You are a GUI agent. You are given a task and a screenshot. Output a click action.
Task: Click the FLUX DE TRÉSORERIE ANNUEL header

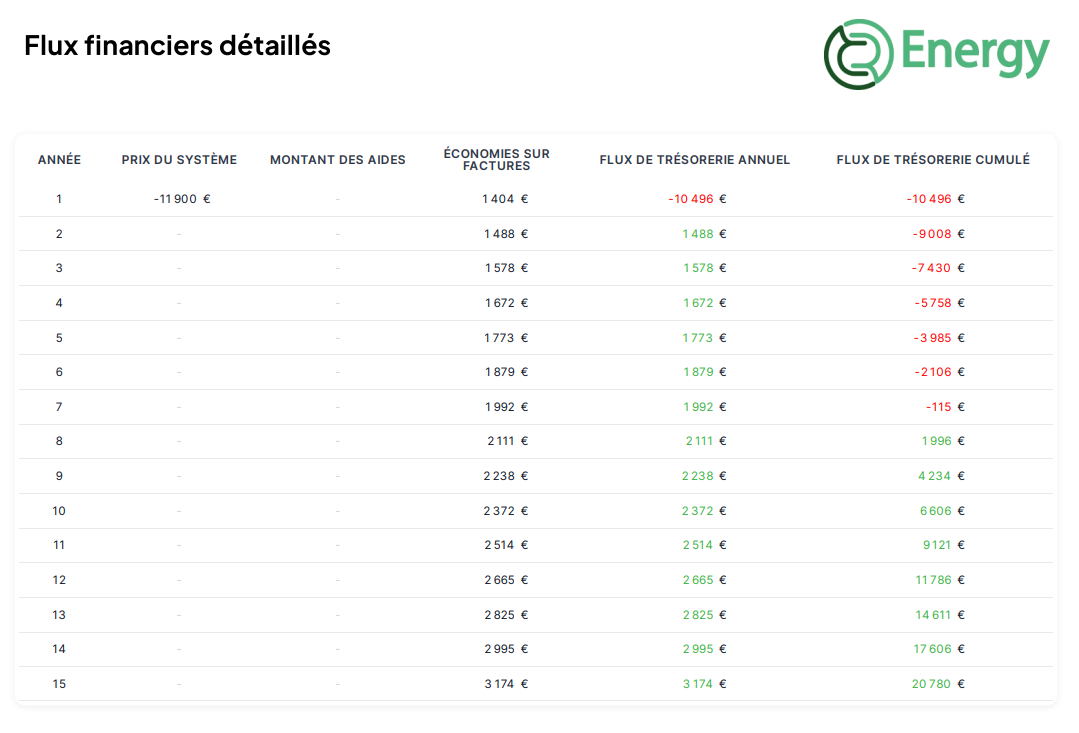coord(695,159)
